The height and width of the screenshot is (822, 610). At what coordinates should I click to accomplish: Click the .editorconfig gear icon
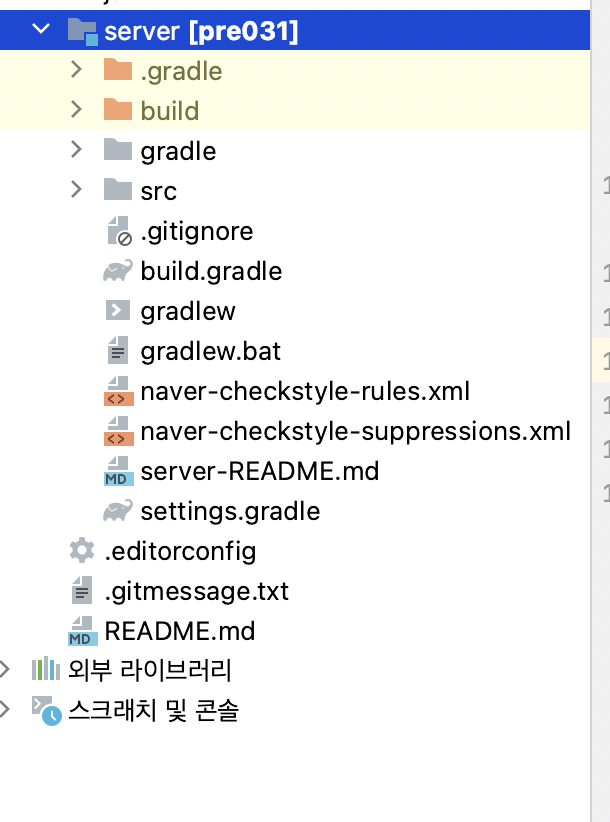point(82,550)
